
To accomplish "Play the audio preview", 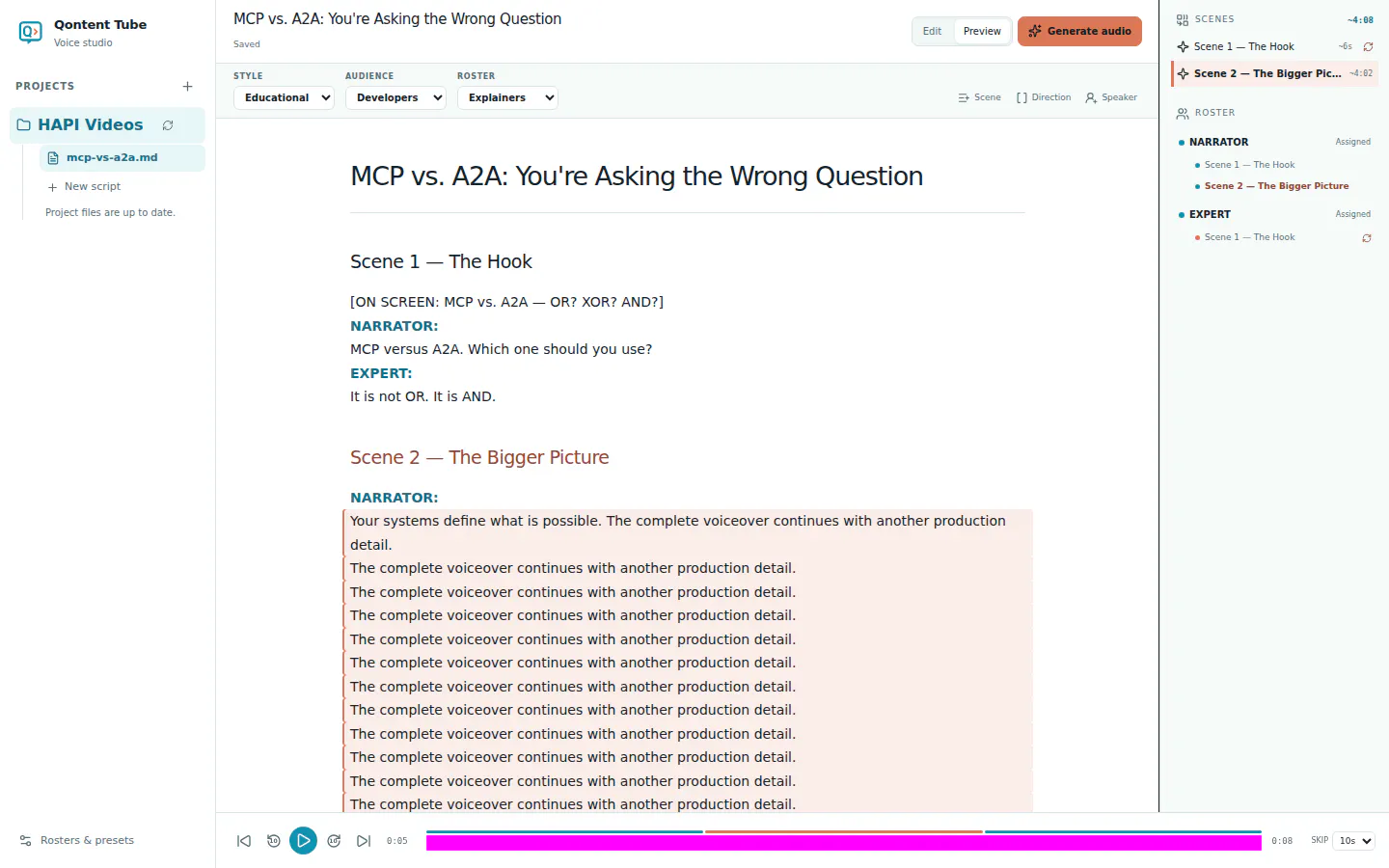I will 304,841.
